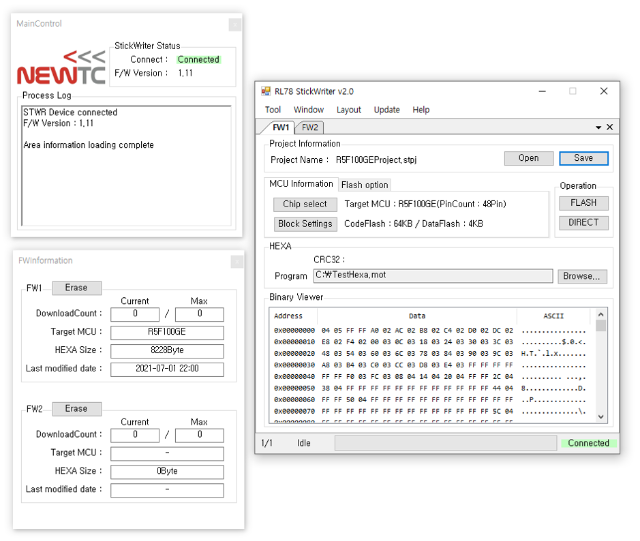Image resolution: width=640 pixels, height=541 pixels.
Task: Erase the FW1 firmware slot
Action: [76, 287]
